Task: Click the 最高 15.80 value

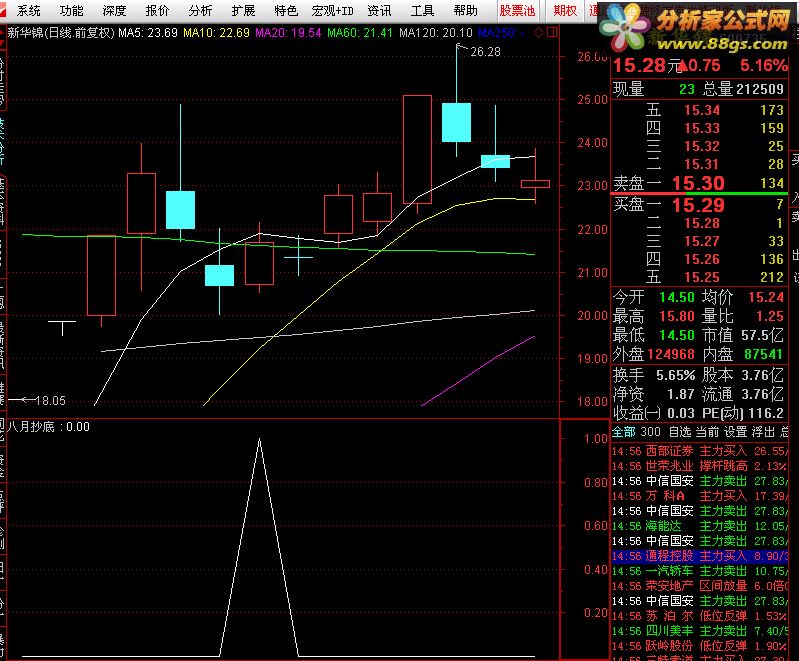Action: pos(677,316)
